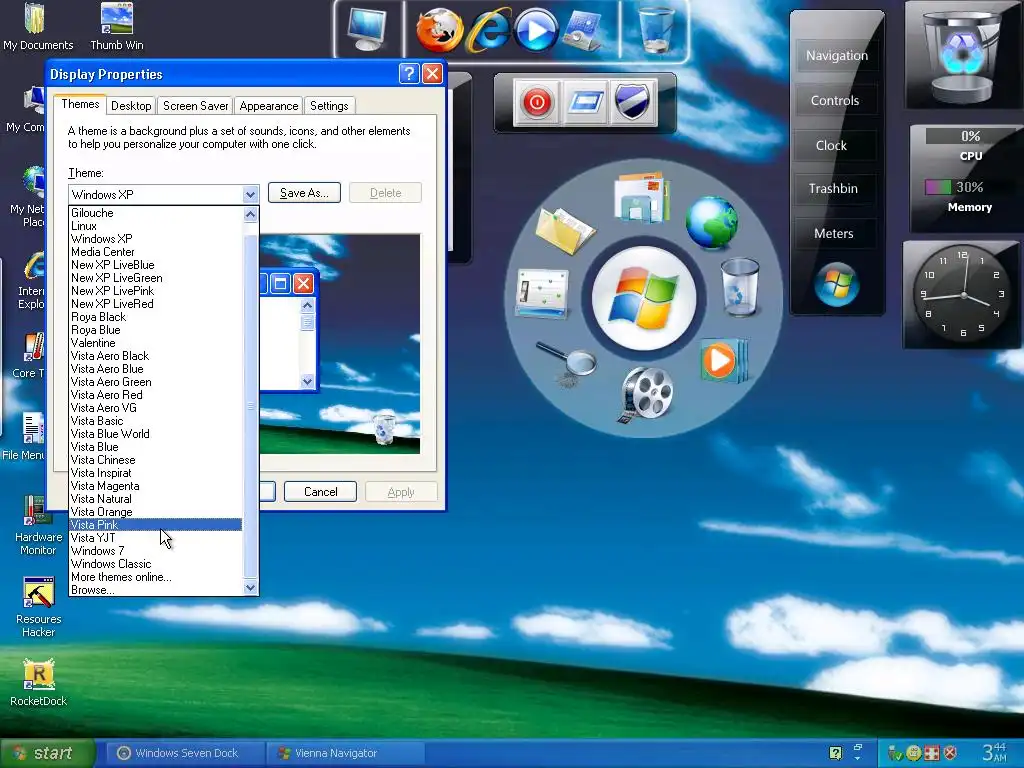
Task: Launch Internet Explorer in the top dock
Action: tap(488, 29)
